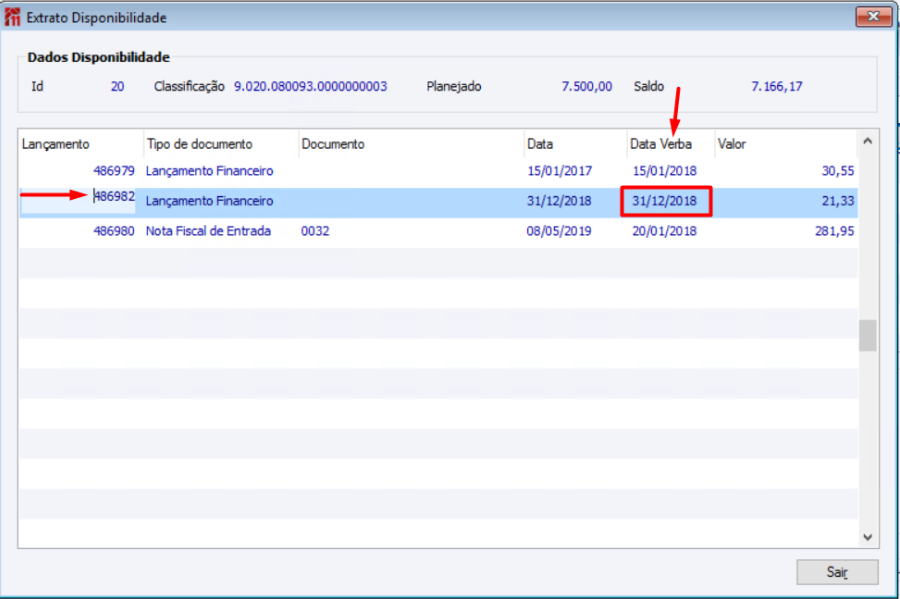The width and height of the screenshot is (900, 599).
Task: Click date 15/01/2017 in Data column
Action: (559, 171)
